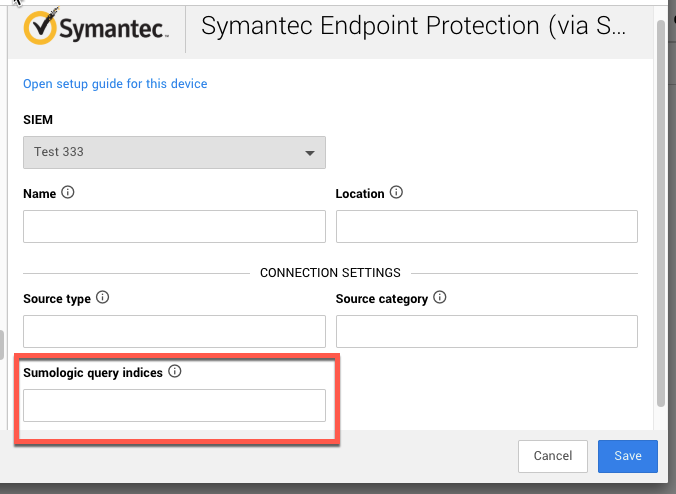The height and width of the screenshot is (494, 676).
Task: Click into the Source category field
Action: pyautogui.click(x=487, y=331)
